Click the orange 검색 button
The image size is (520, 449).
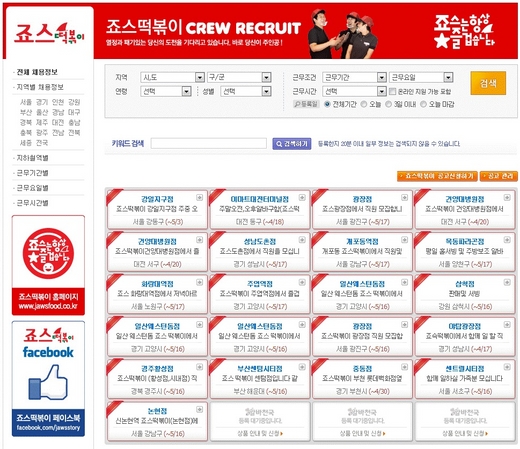488,83
